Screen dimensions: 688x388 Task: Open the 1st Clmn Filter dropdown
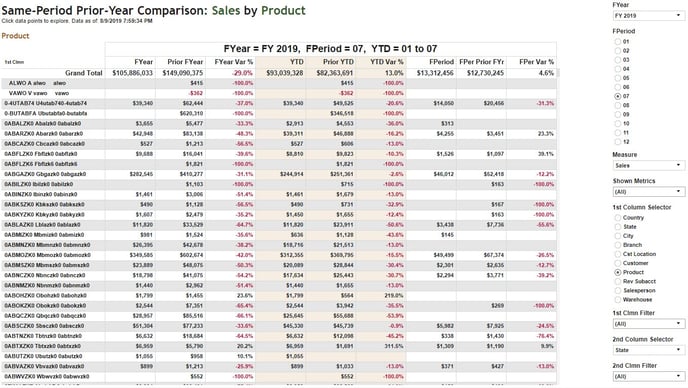coord(649,324)
